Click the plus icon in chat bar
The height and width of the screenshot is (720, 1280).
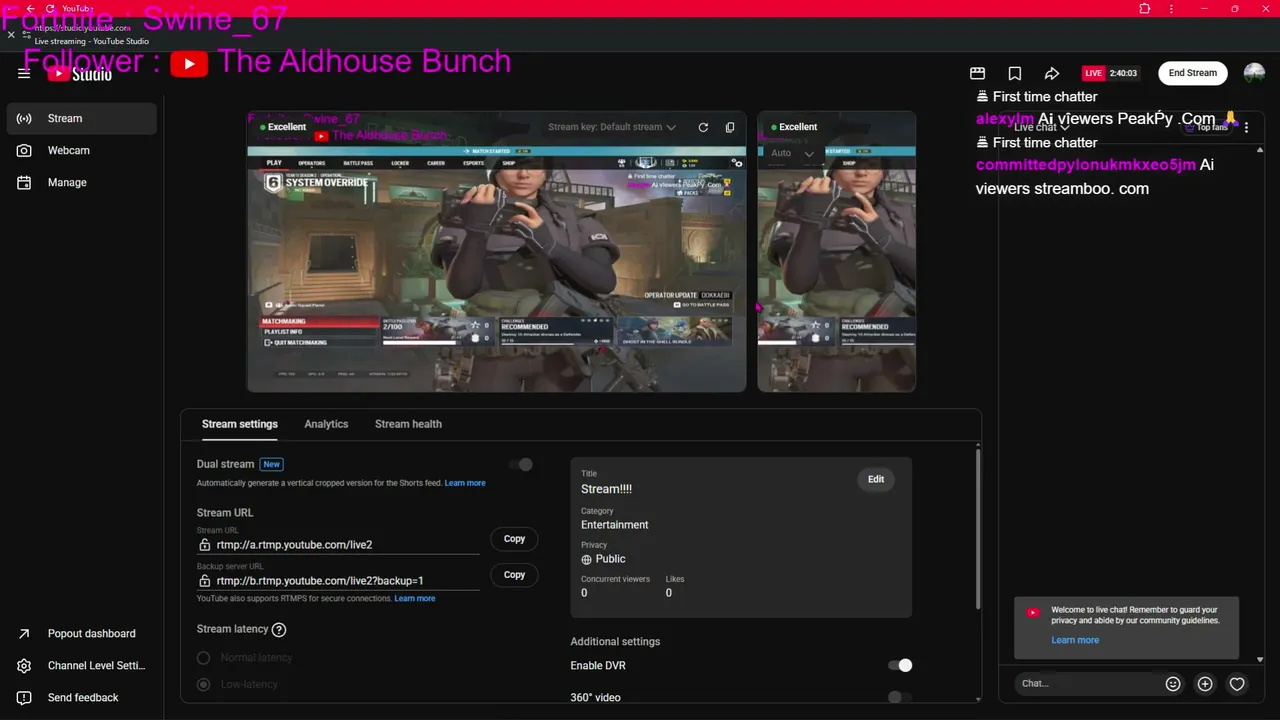click(x=1205, y=684)
